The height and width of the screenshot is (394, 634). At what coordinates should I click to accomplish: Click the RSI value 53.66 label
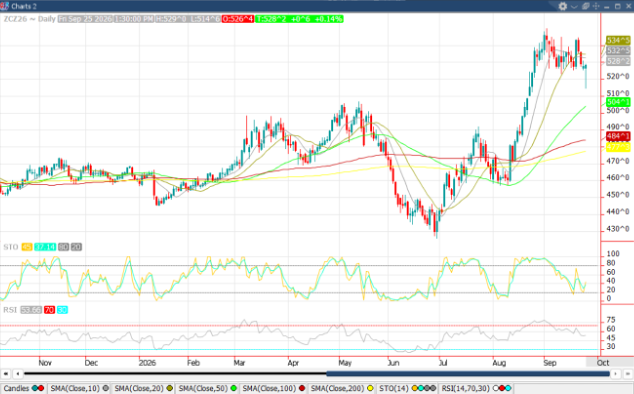click(31, 310)
